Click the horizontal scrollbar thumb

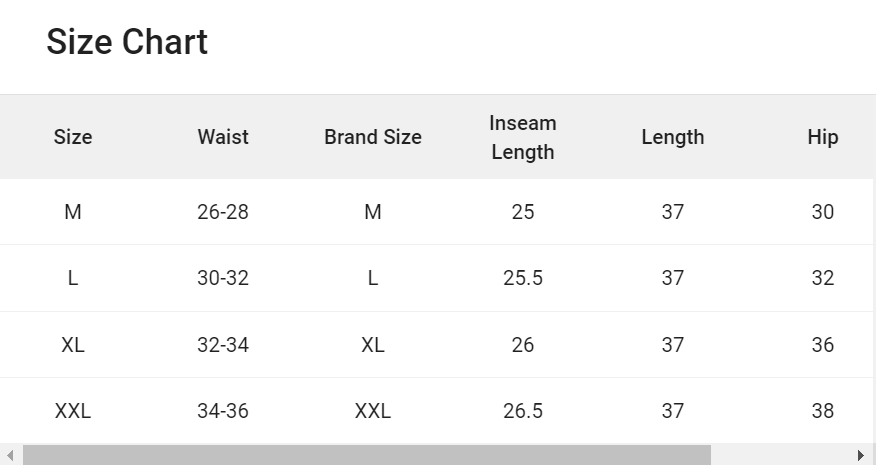click(x=366, y=456)
